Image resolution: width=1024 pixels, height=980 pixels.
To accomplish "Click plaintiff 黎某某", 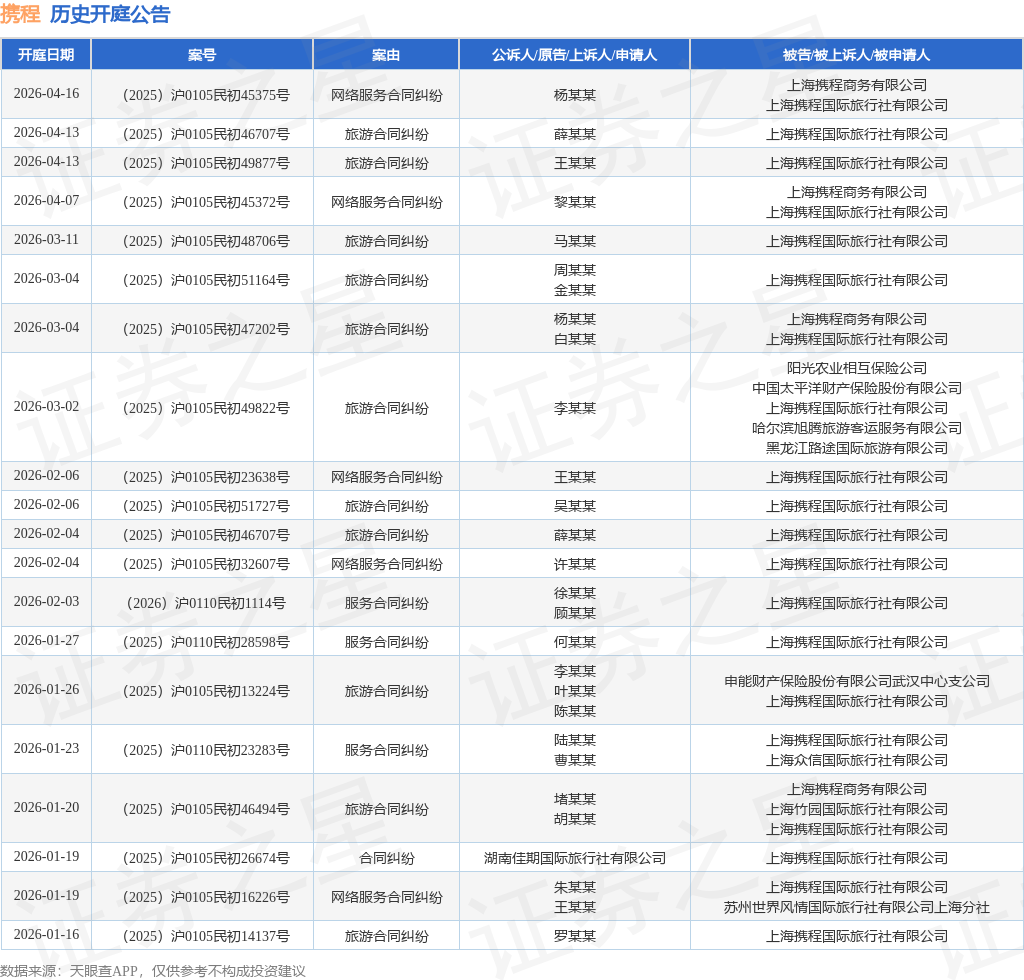I will pyautogui.click(x=575, y=202).
